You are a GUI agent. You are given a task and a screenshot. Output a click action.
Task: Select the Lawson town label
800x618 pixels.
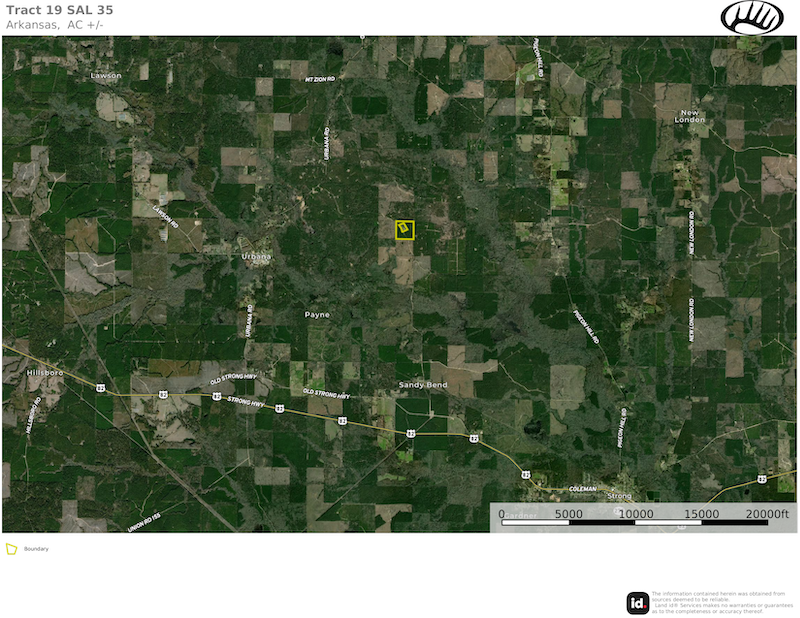coord(105,76)
